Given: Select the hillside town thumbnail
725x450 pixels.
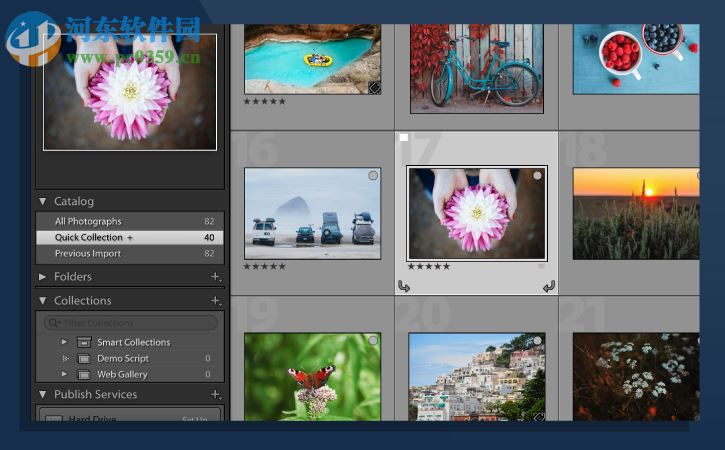Looking at the screenshot, I should (477, 376).
